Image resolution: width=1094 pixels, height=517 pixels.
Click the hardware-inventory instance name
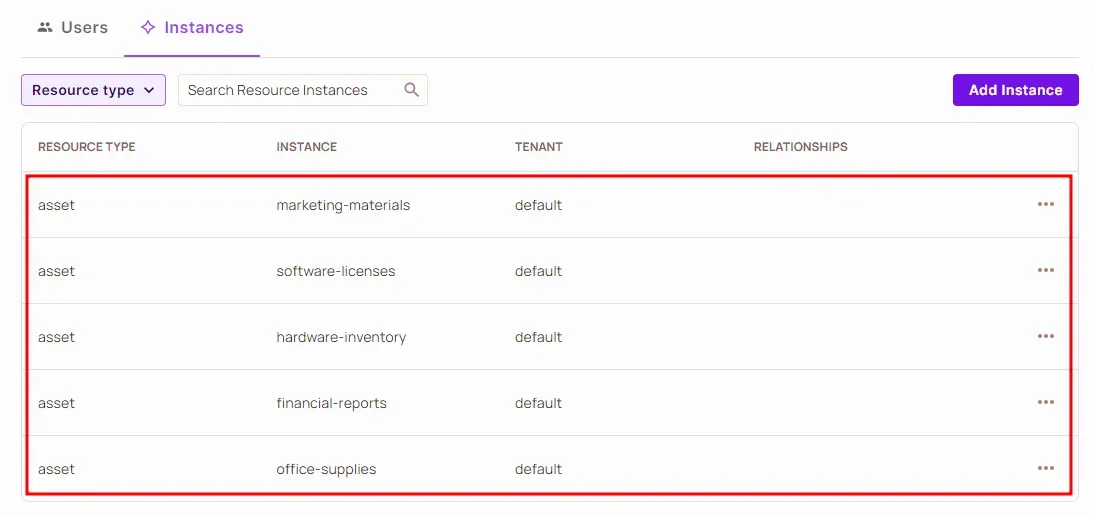coord(341,337)
